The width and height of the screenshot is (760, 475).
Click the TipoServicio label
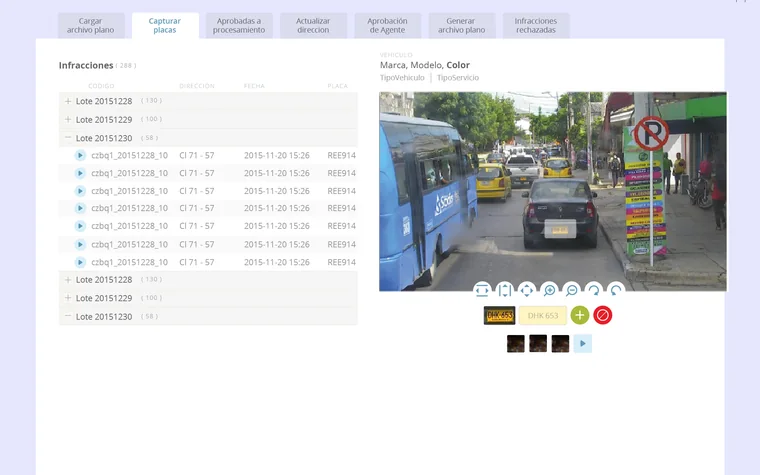pyautogui.click(x=458, y=78)
